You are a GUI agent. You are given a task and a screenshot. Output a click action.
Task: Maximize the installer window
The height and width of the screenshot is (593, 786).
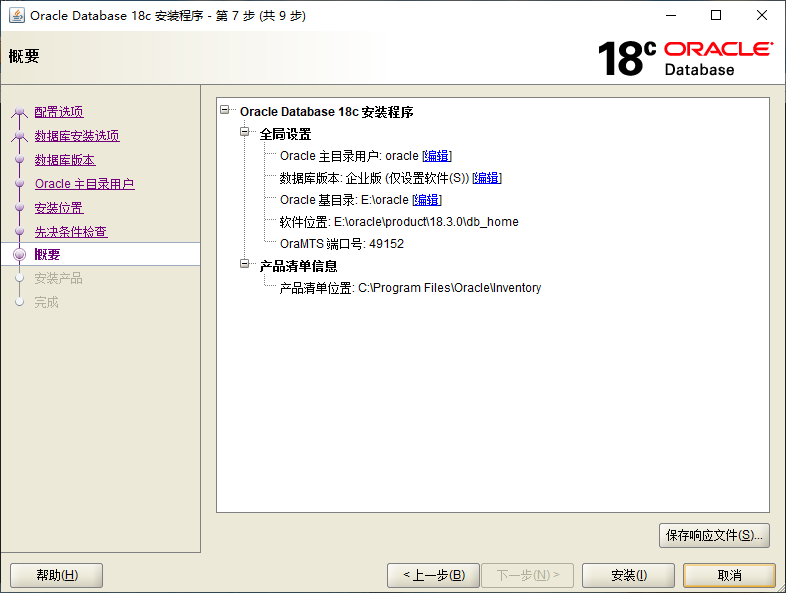tap(716, 16)
